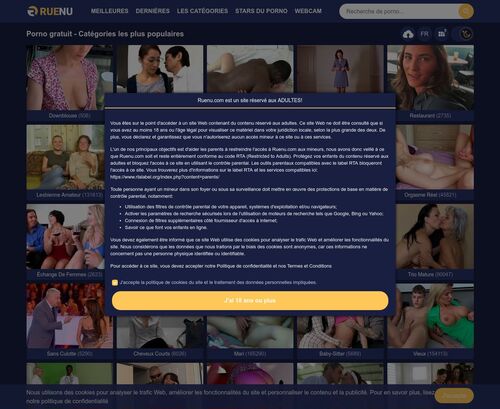Tick the cookie policy acceptance checkbox

[115, 283]
